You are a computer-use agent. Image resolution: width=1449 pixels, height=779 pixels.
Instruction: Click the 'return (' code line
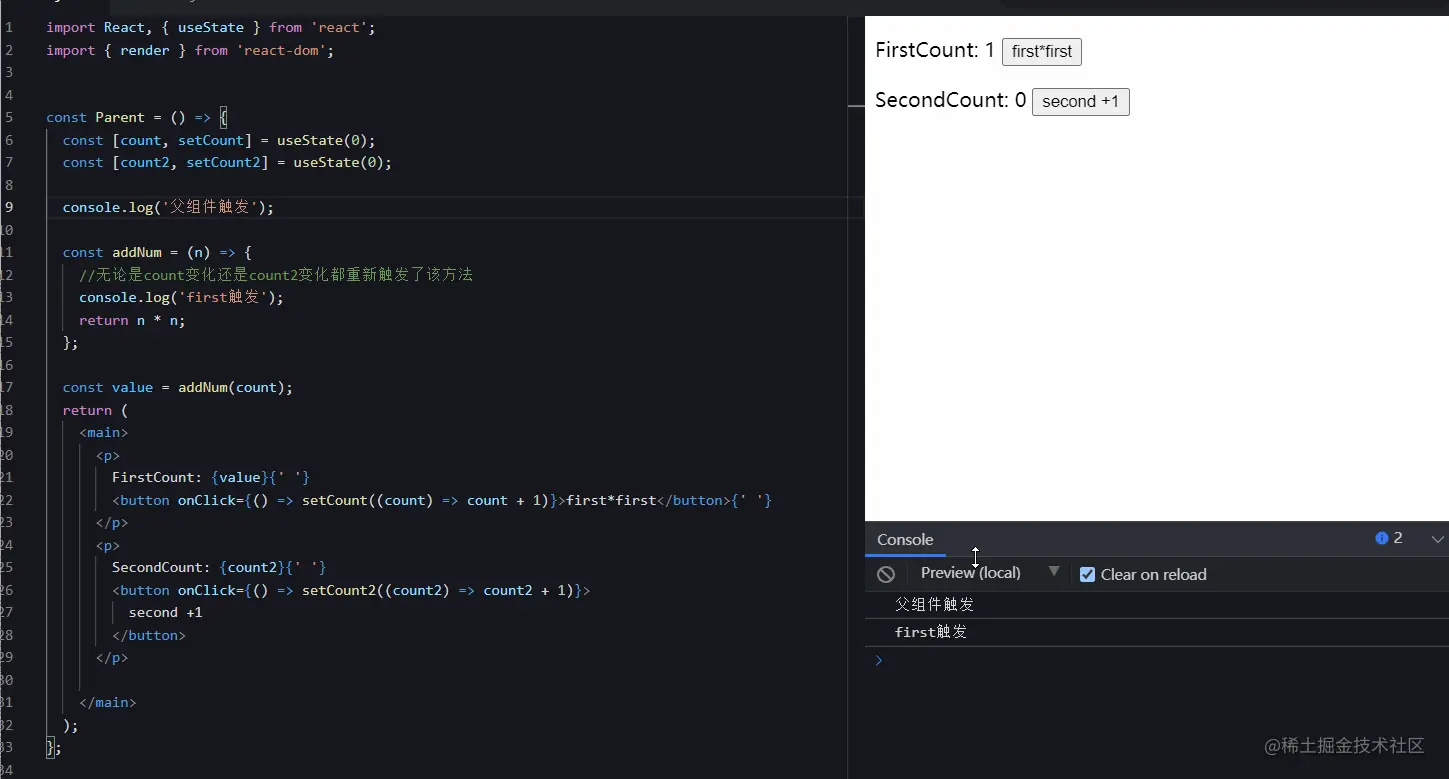95,410
